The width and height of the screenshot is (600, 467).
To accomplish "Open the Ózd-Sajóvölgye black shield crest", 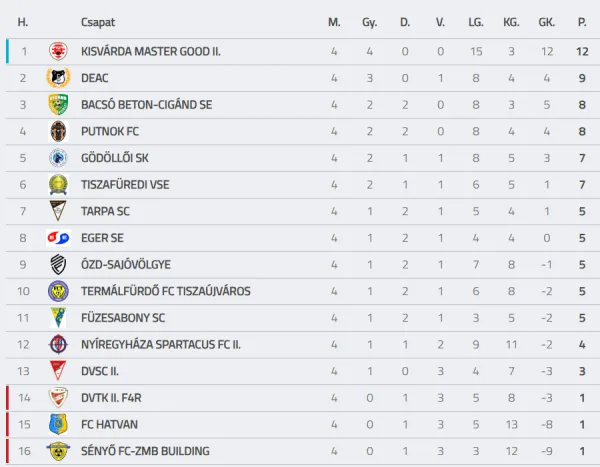I will pos(58,265).
